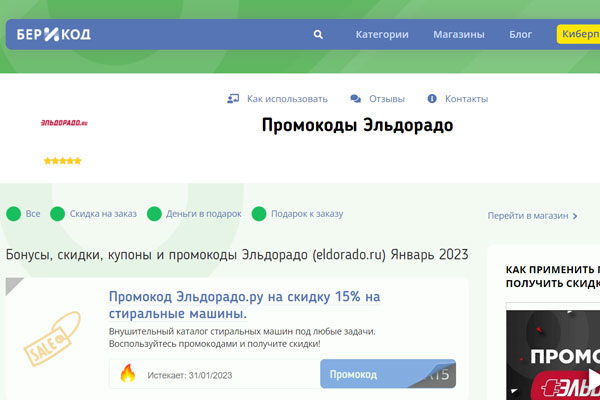
Task: Open the 15% washing machines promo title
Action: click(244, 305)
